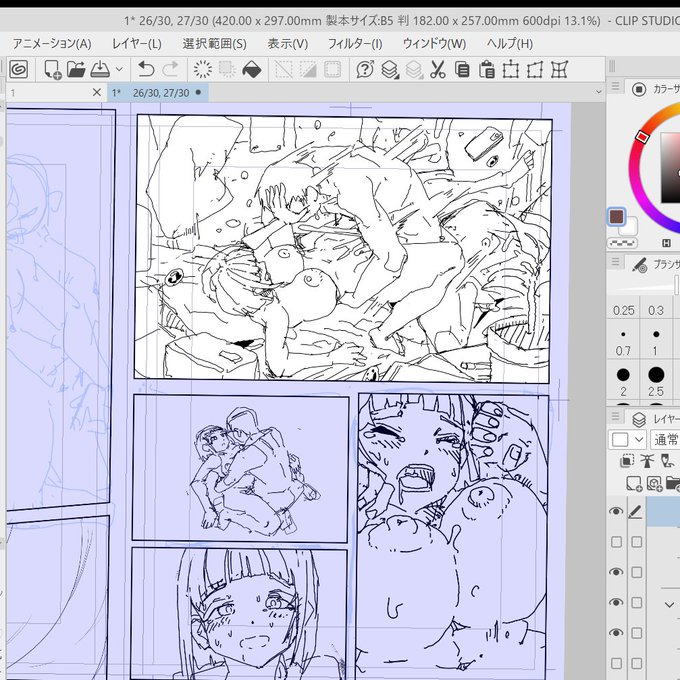
Task: Toggle fifth layer visibility eye
Action: point(616,633)
